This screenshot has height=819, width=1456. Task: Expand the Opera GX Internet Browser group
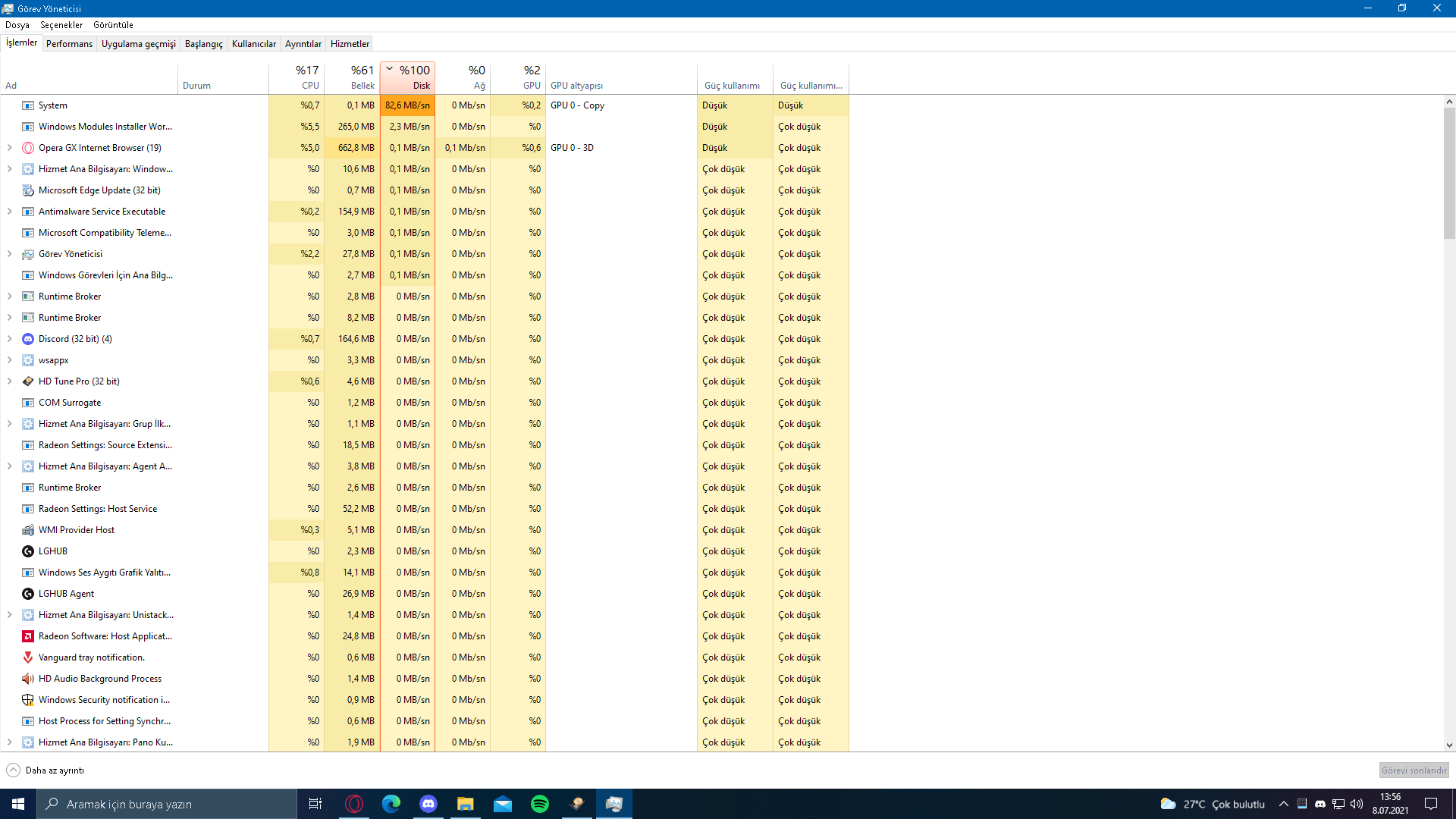pyautogui.click(x=9, y=148)
